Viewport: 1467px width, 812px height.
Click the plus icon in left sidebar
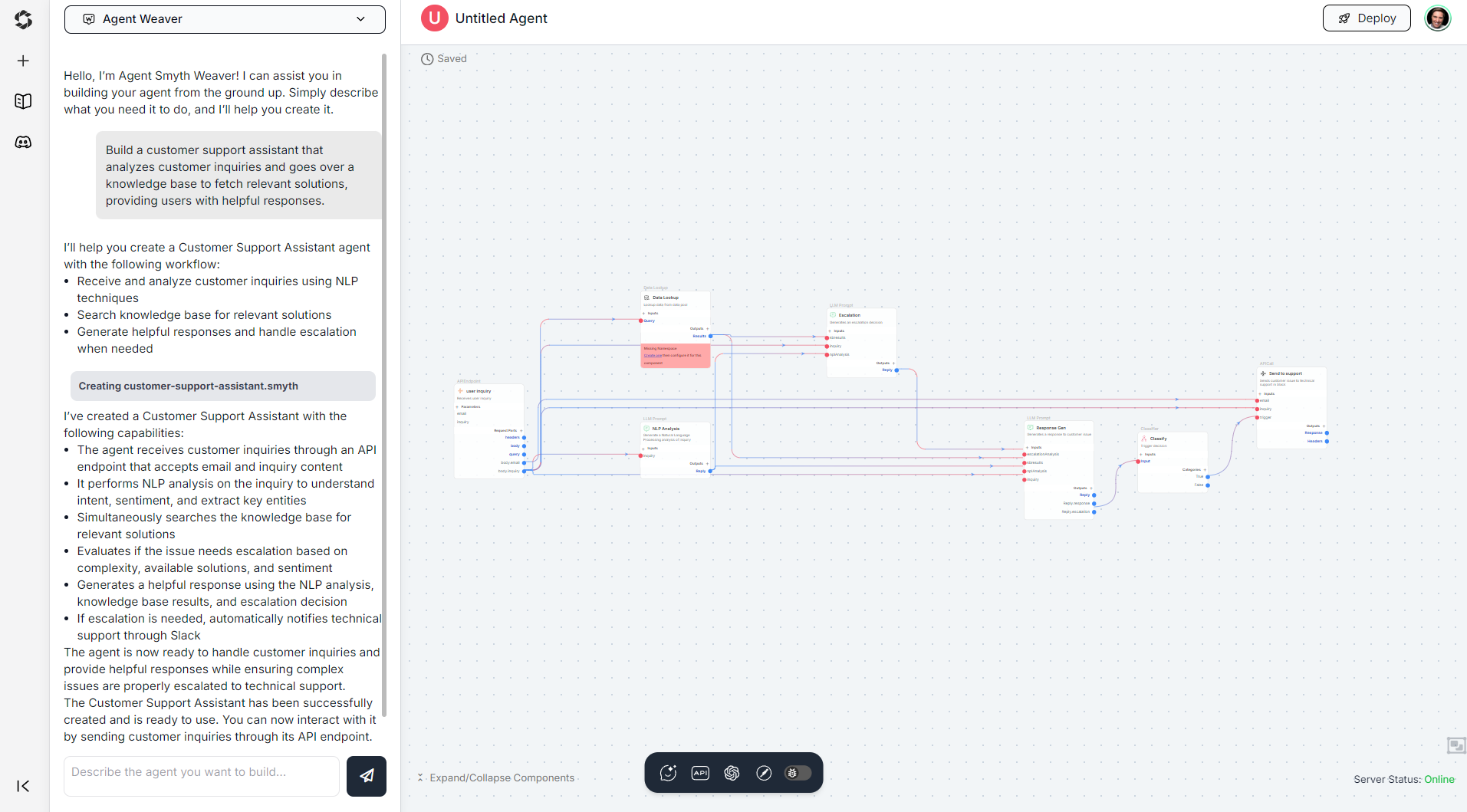click(23, 61)
